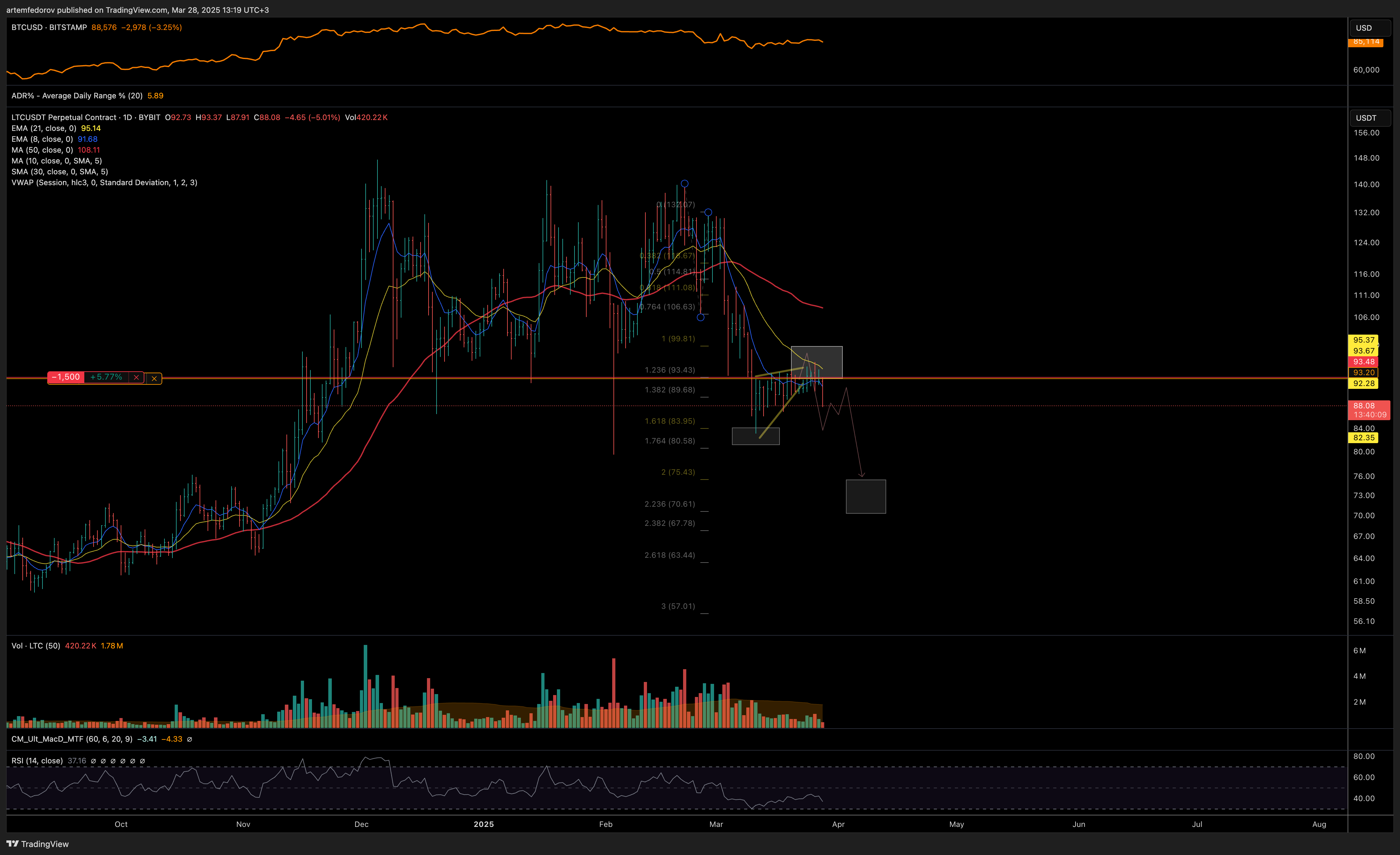Click the 1.382 (89.68) Fib label

(670, 390)
